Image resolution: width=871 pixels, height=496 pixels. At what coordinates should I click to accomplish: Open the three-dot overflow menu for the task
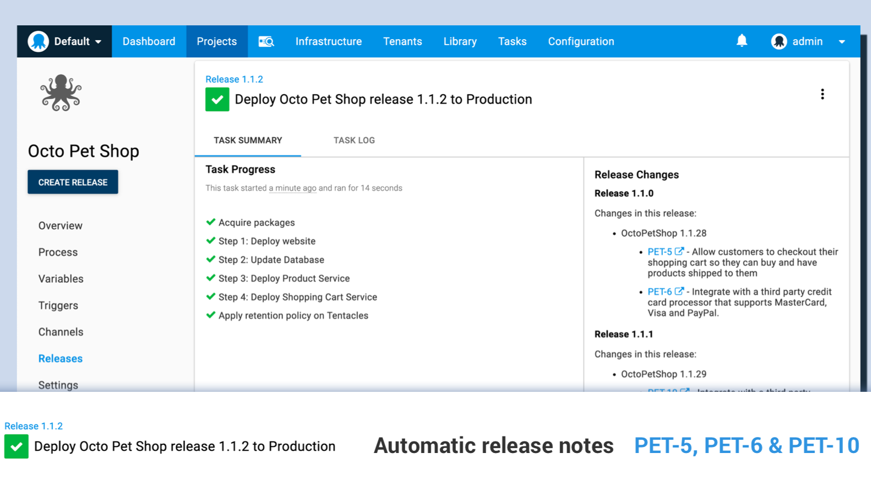click(x=822, y=94)
